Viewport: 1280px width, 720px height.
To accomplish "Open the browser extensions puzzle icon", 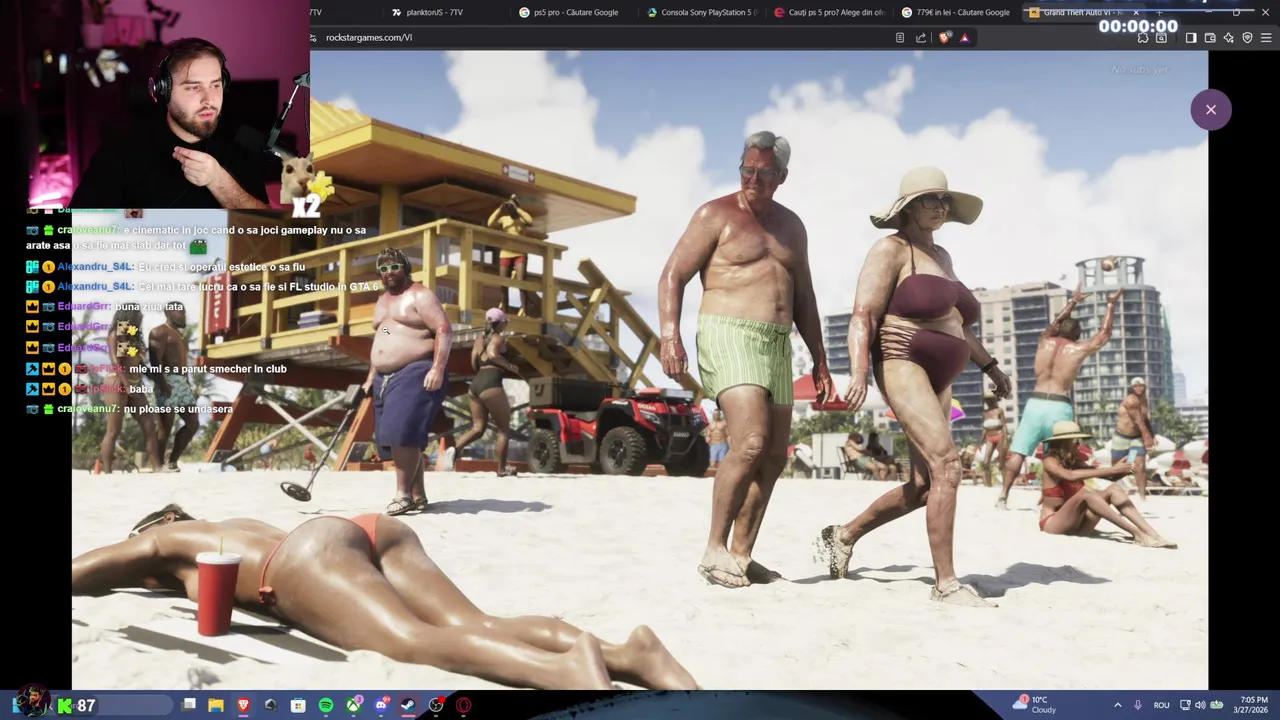I will tap(1143, 38).
